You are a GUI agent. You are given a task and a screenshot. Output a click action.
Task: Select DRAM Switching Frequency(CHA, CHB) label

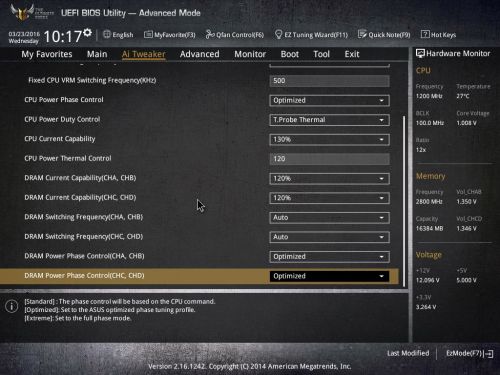click(x=83, y=217)
